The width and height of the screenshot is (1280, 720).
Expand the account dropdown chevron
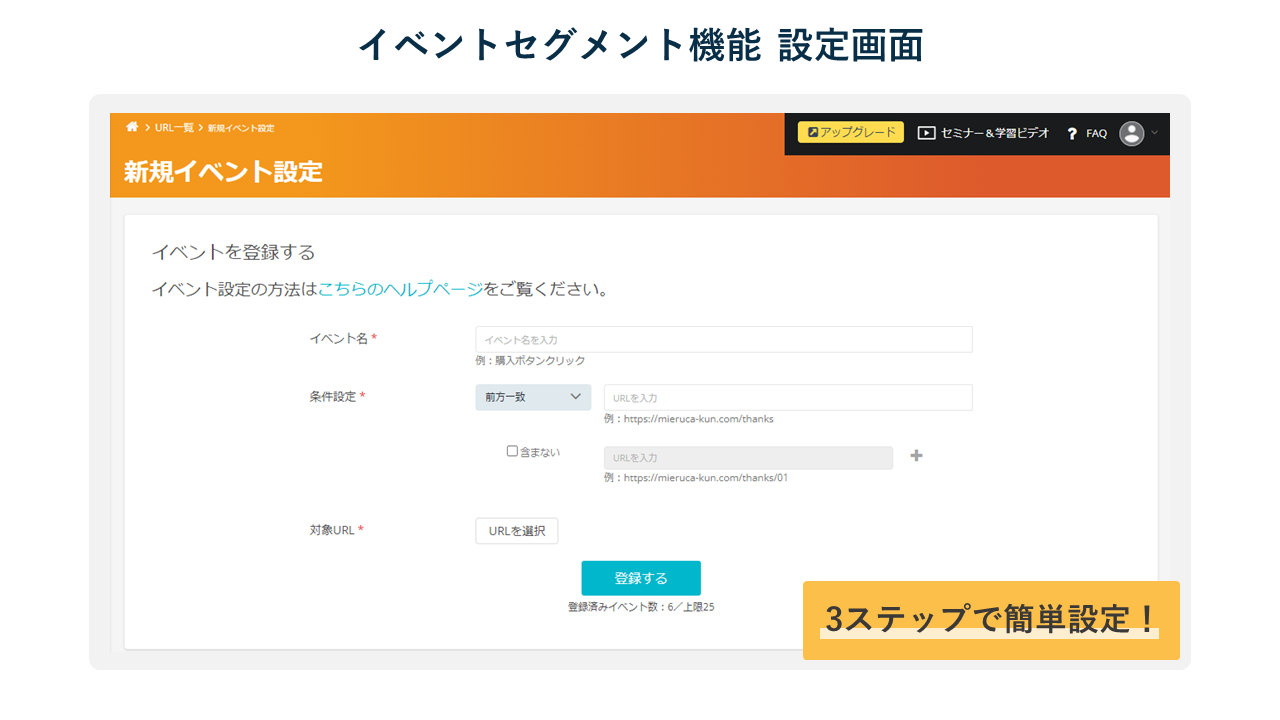click(x=1154, y=132)
